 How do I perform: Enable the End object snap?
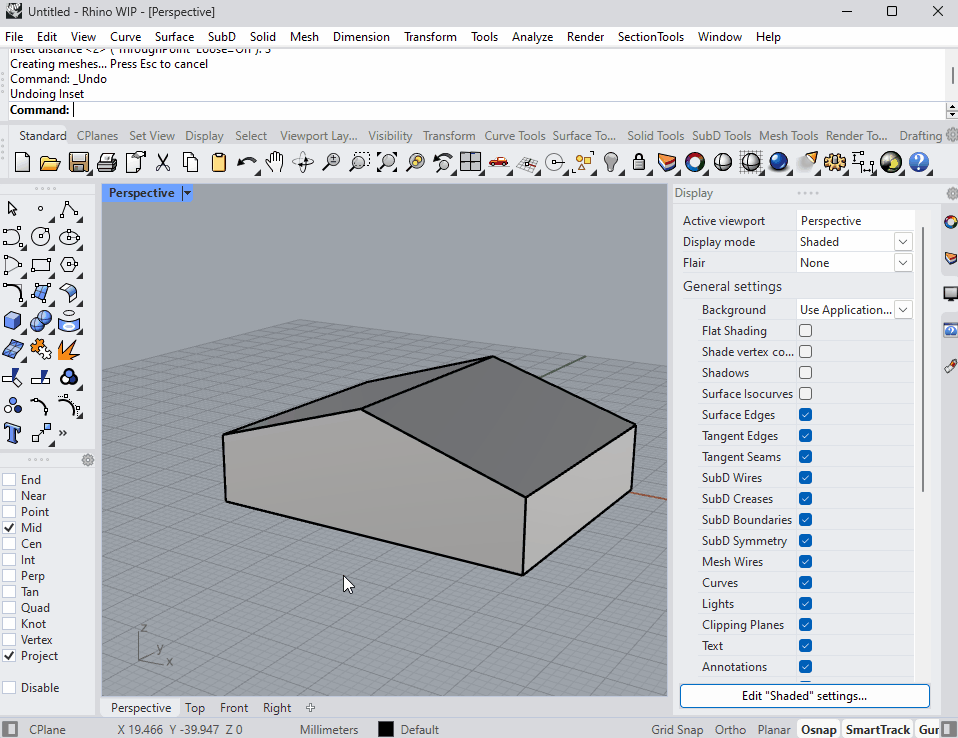(9, 480)
